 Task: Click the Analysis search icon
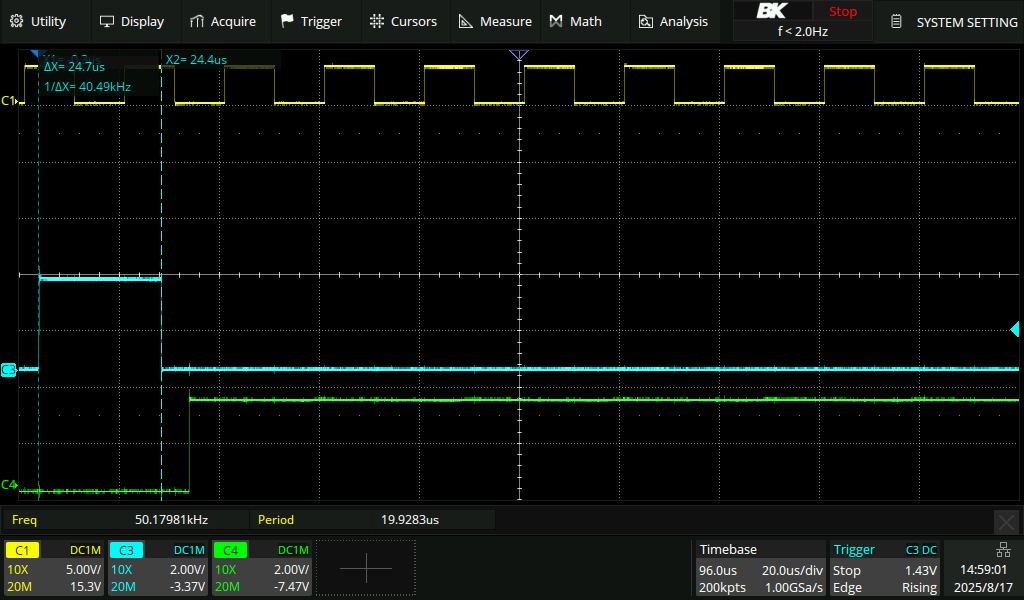pos(645,22)
